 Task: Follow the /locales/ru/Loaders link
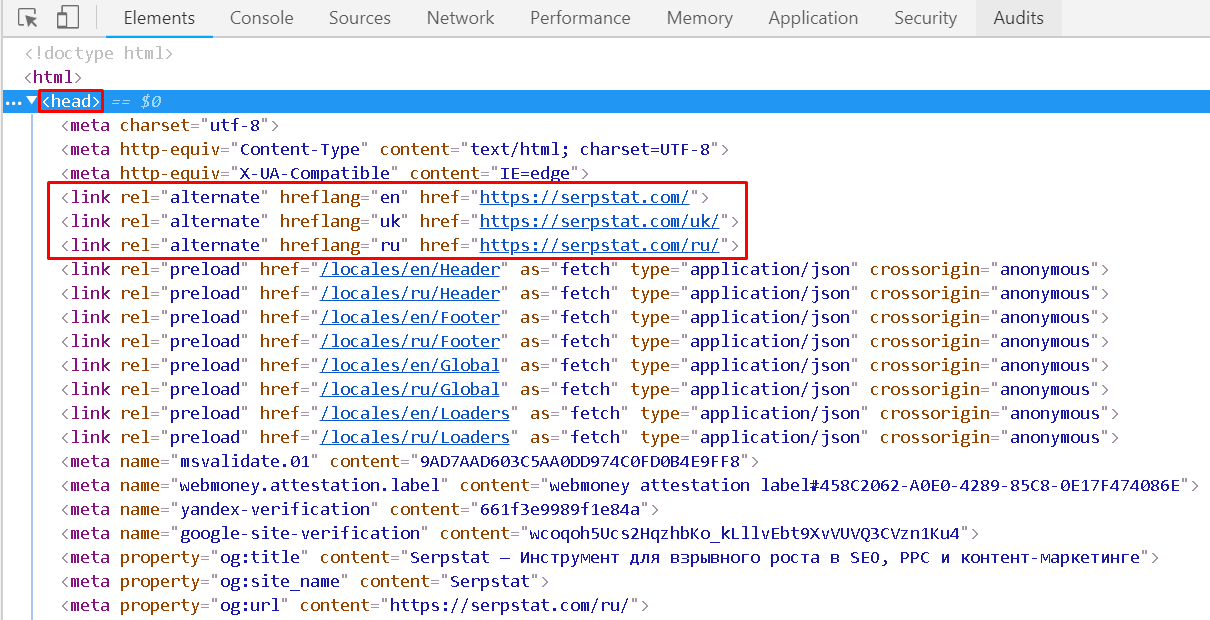(415, 437)
